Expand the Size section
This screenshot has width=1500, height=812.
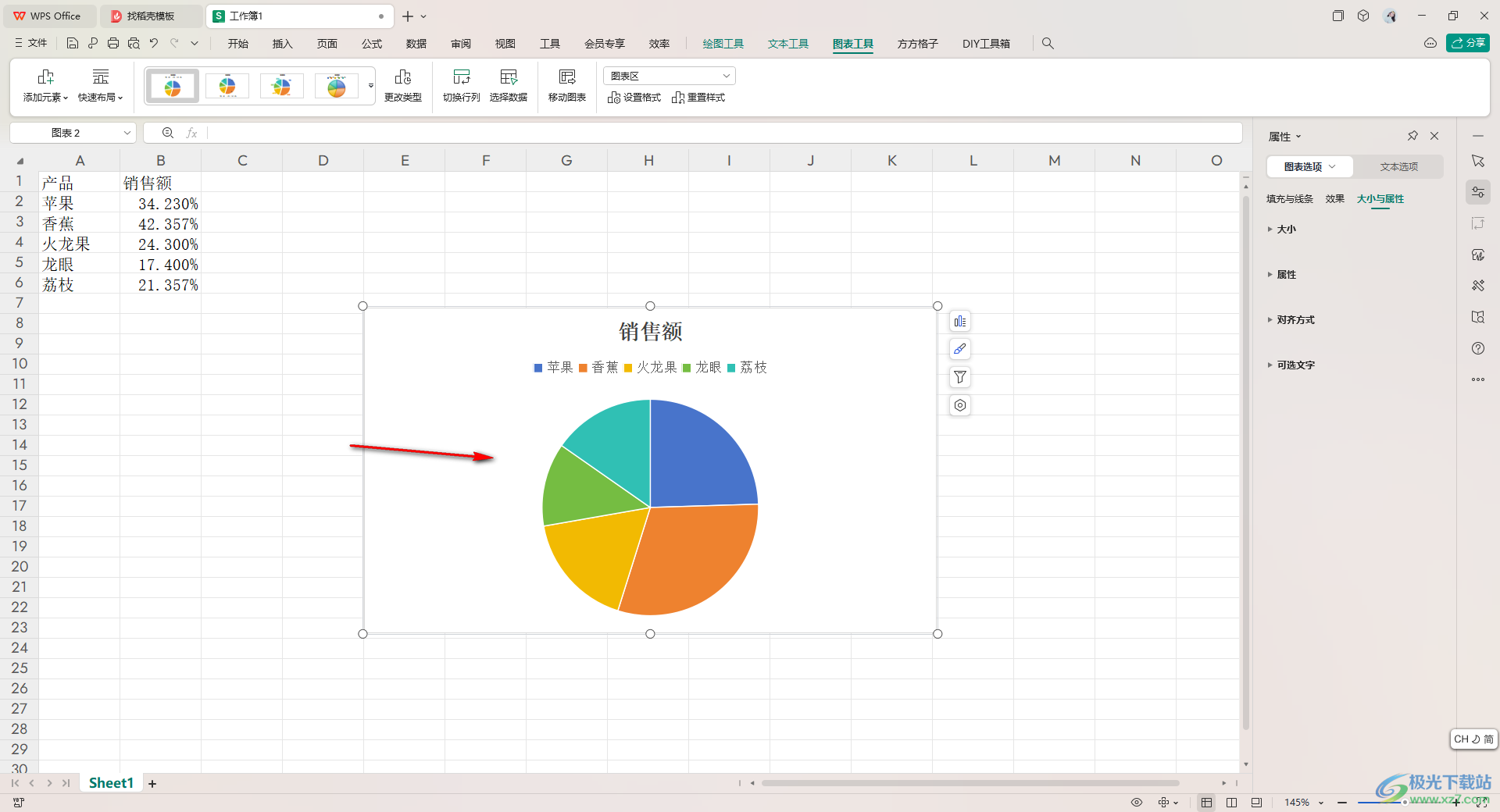click(1282, 230)
